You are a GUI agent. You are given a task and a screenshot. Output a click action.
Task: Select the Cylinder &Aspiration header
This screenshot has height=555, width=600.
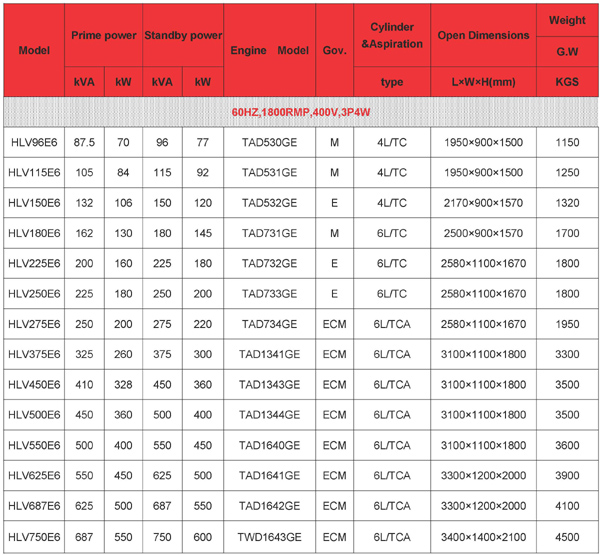point(392,35)
